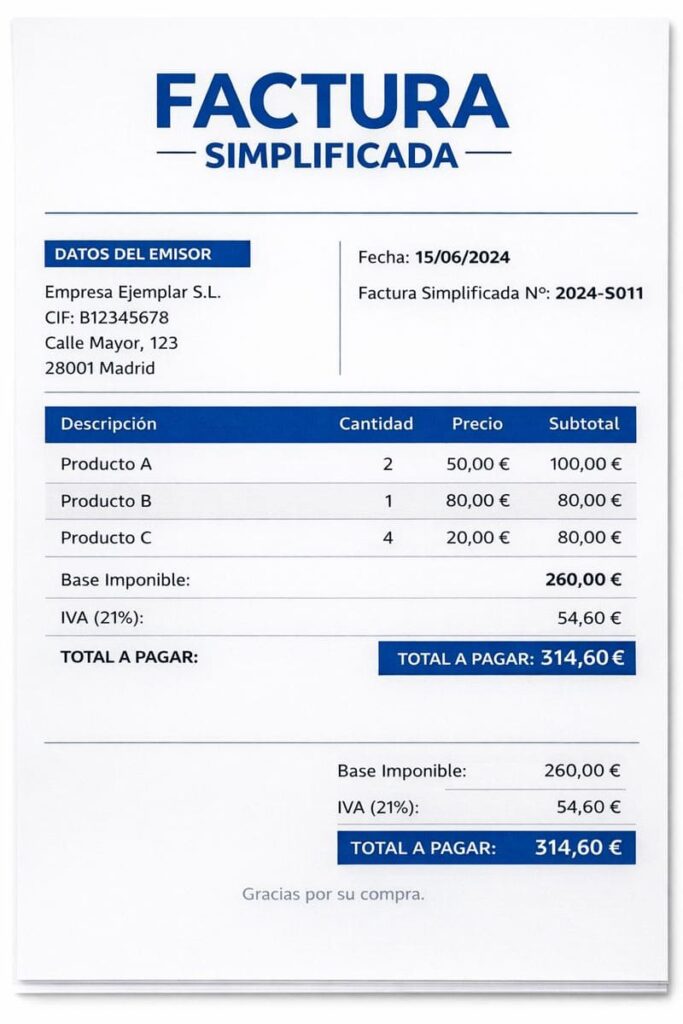Click invoice number 2024-S011
Image resolution: width=683 pixels, height=1024 pixels.
point(599,294)
